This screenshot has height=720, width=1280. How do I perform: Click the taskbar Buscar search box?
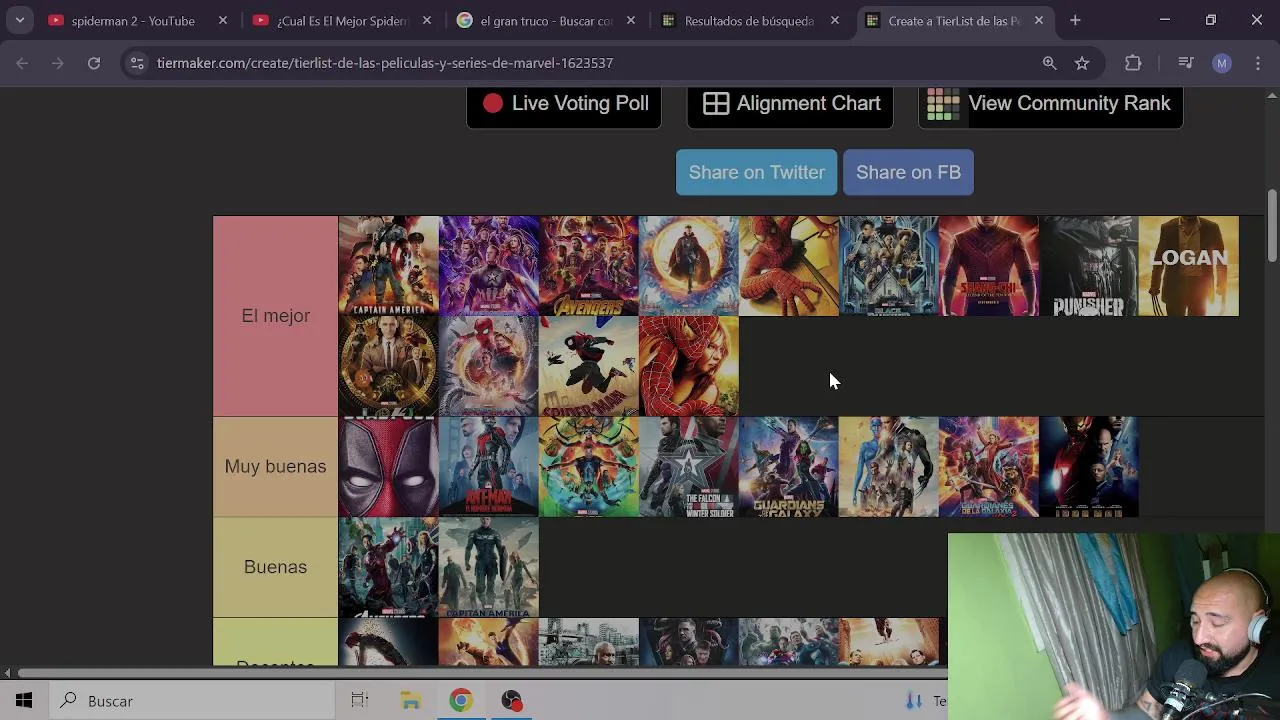coord(192,701)
